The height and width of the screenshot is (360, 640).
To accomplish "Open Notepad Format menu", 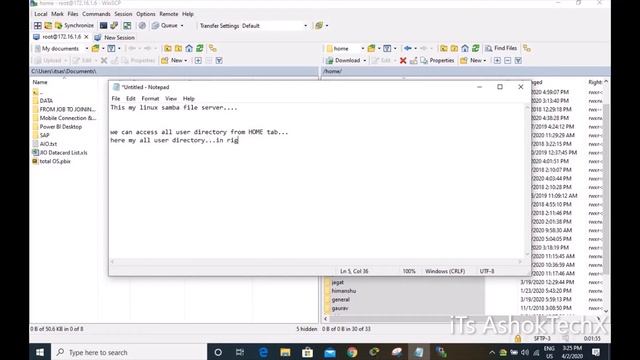I will [x=150, y=98].
